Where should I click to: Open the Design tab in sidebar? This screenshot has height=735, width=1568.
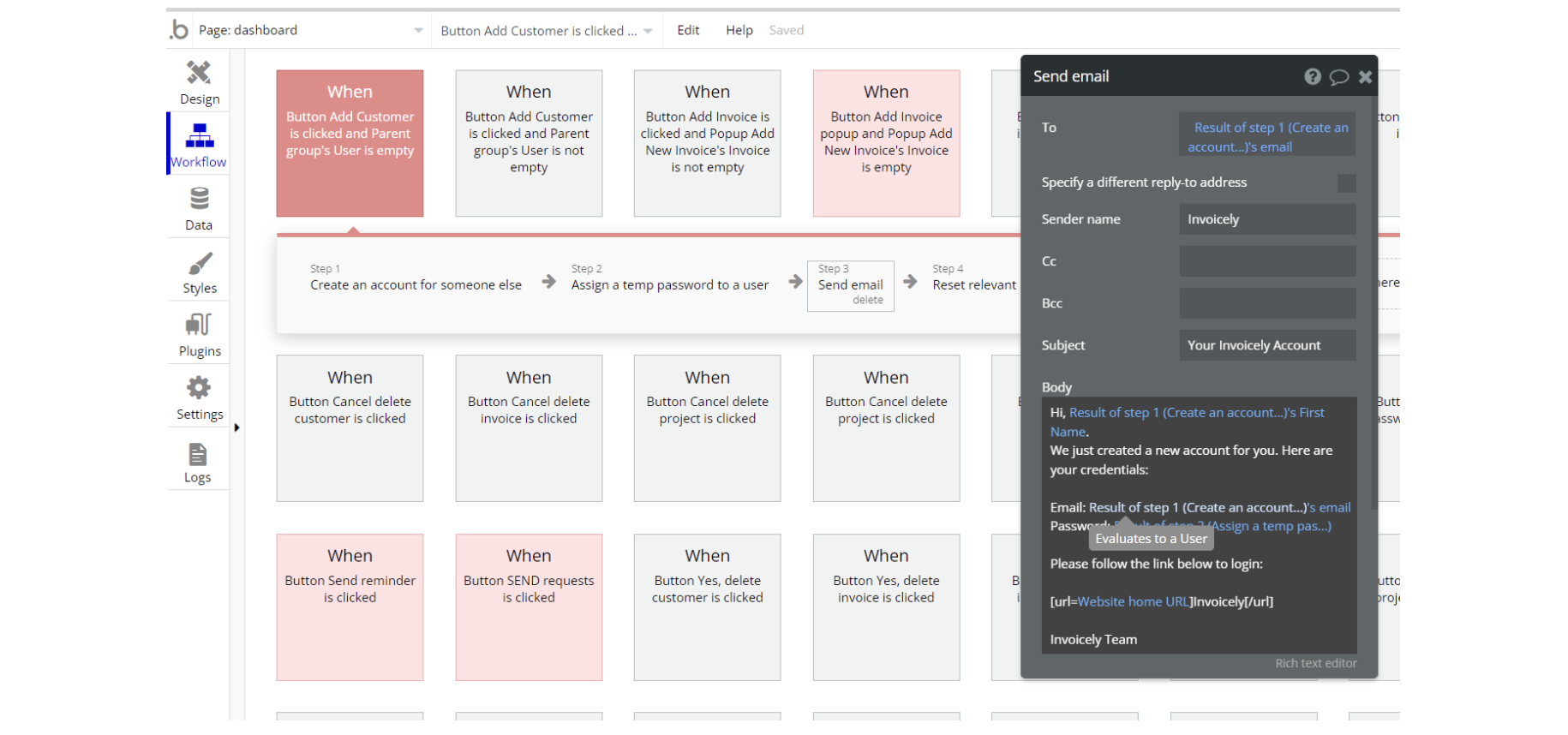(x=199, y=82)
